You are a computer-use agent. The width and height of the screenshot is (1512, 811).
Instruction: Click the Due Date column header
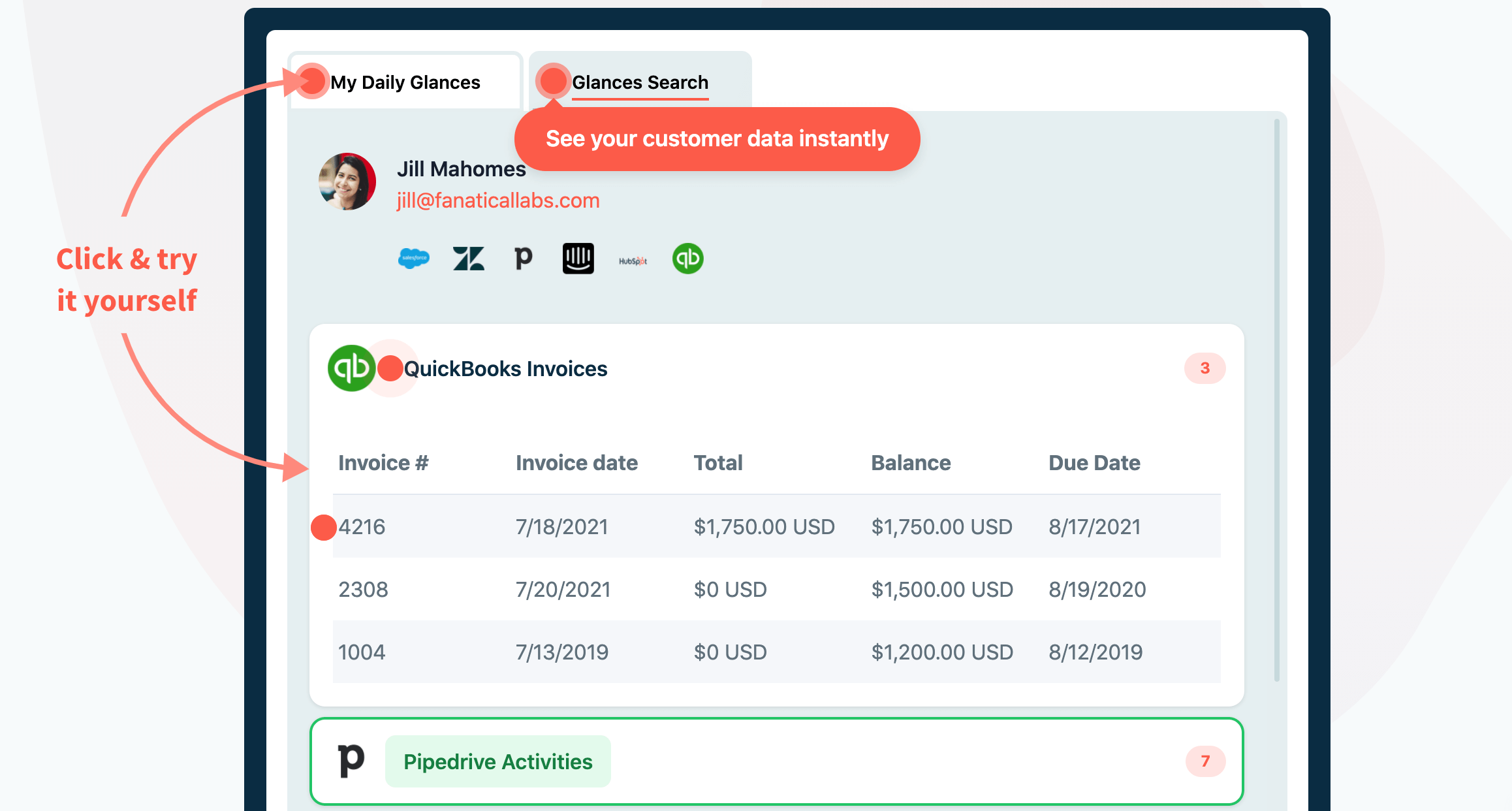pyautogui.click(x=1094, y=463)
